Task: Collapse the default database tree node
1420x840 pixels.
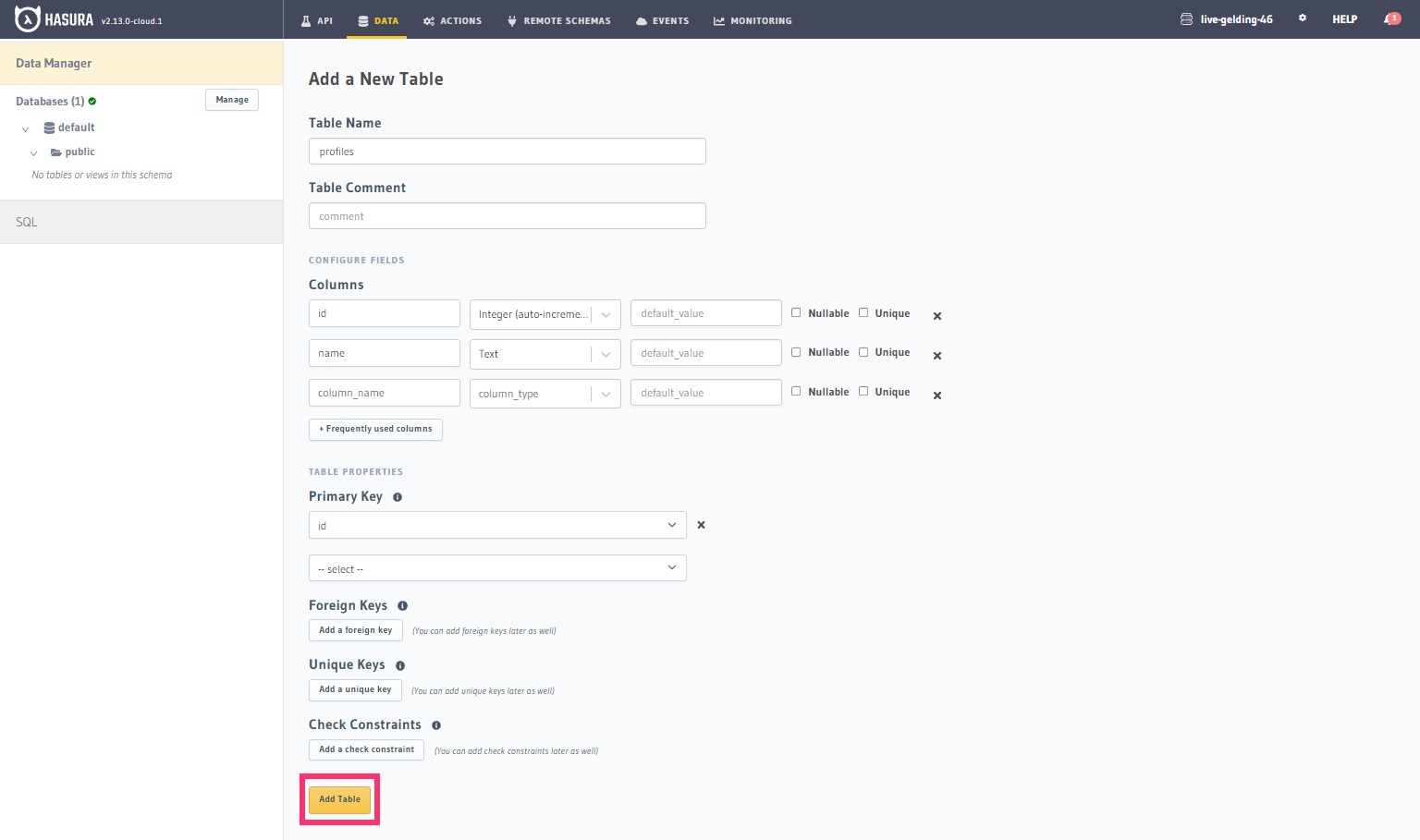Action: pos(25,128)
